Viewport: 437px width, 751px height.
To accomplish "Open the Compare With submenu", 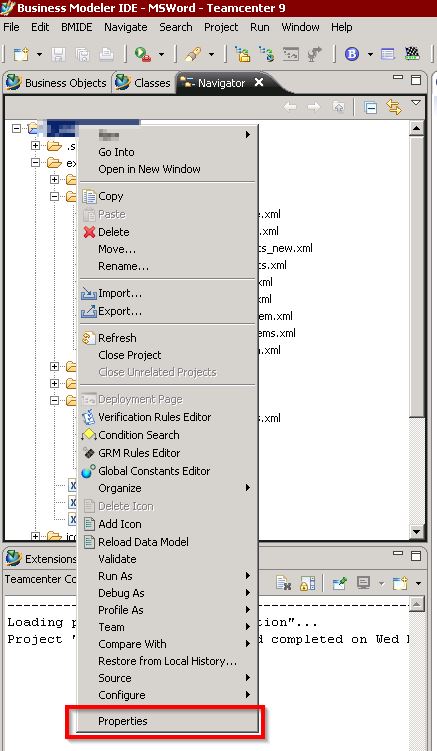I will click(167, 644).
